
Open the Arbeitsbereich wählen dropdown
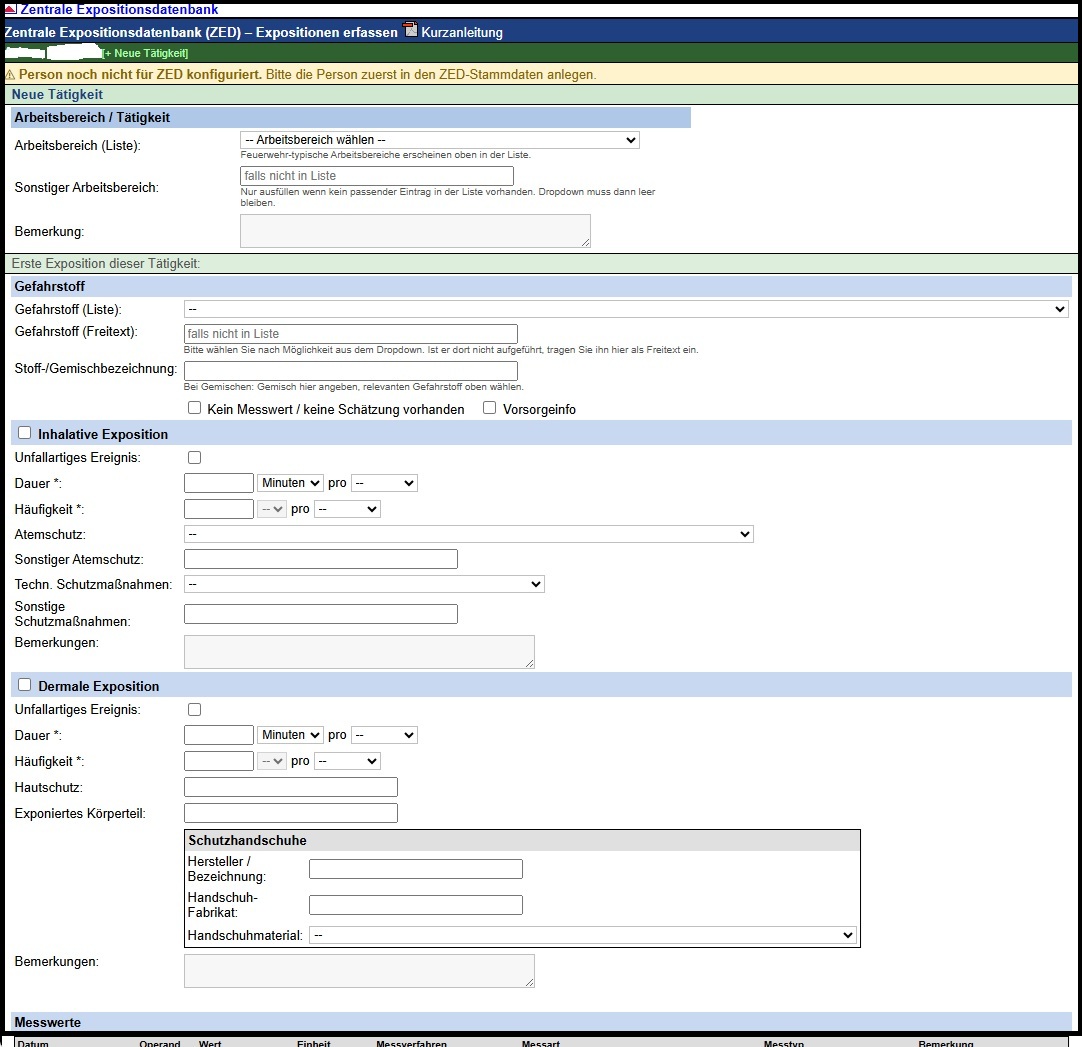pos(440,140)
